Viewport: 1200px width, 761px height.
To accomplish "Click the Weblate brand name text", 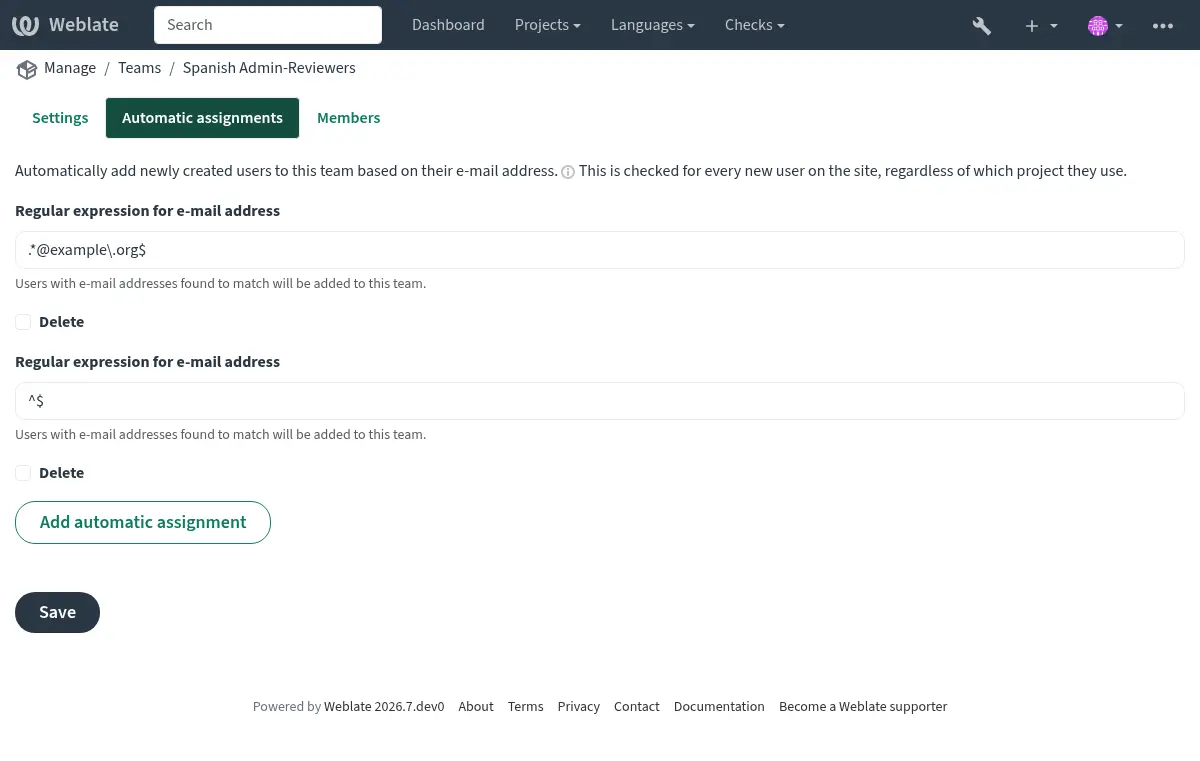I will pyautogui.click(x=84, y=25).
